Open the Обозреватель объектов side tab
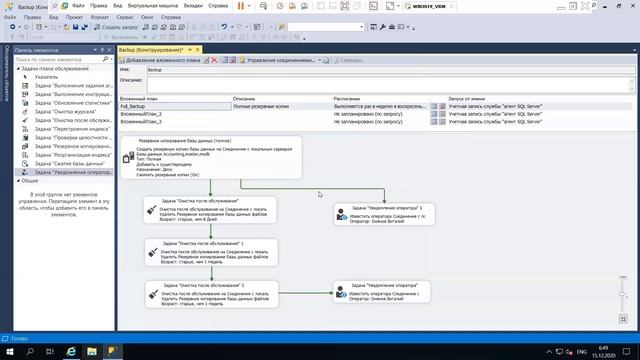The height and width of the screenshot is (360, 640). (x=6, y=73)
